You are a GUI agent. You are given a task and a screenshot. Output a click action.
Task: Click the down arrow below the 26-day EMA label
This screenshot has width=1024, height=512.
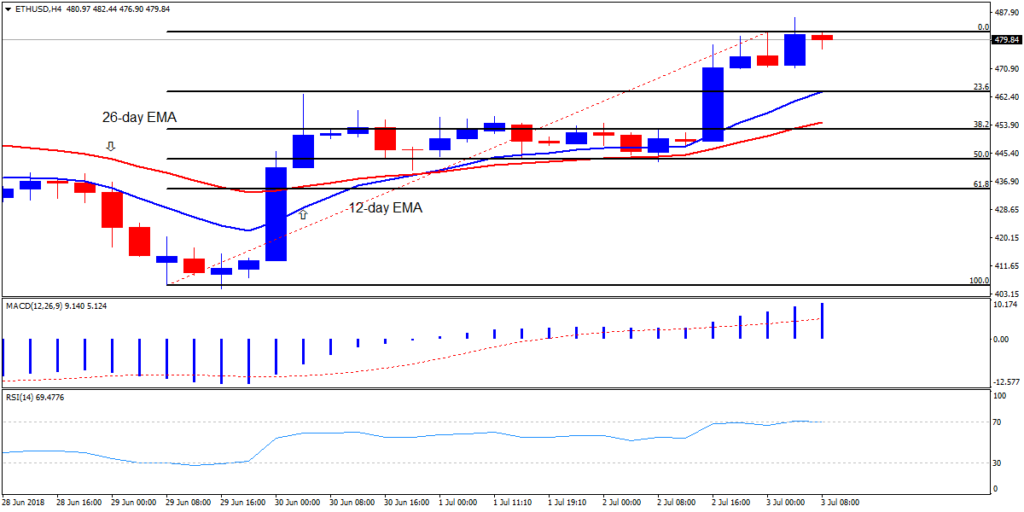tap(111, 146)
